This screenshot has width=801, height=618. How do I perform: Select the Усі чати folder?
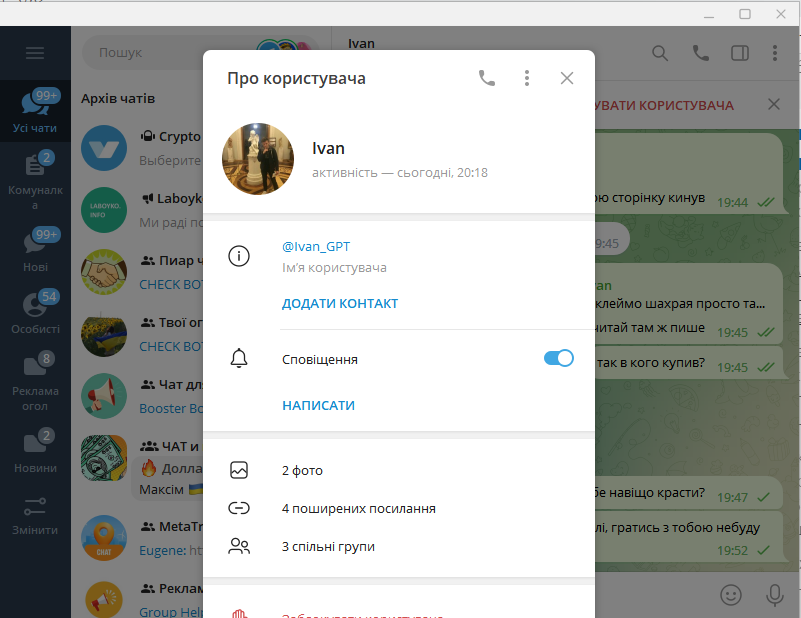click(35, 110)
